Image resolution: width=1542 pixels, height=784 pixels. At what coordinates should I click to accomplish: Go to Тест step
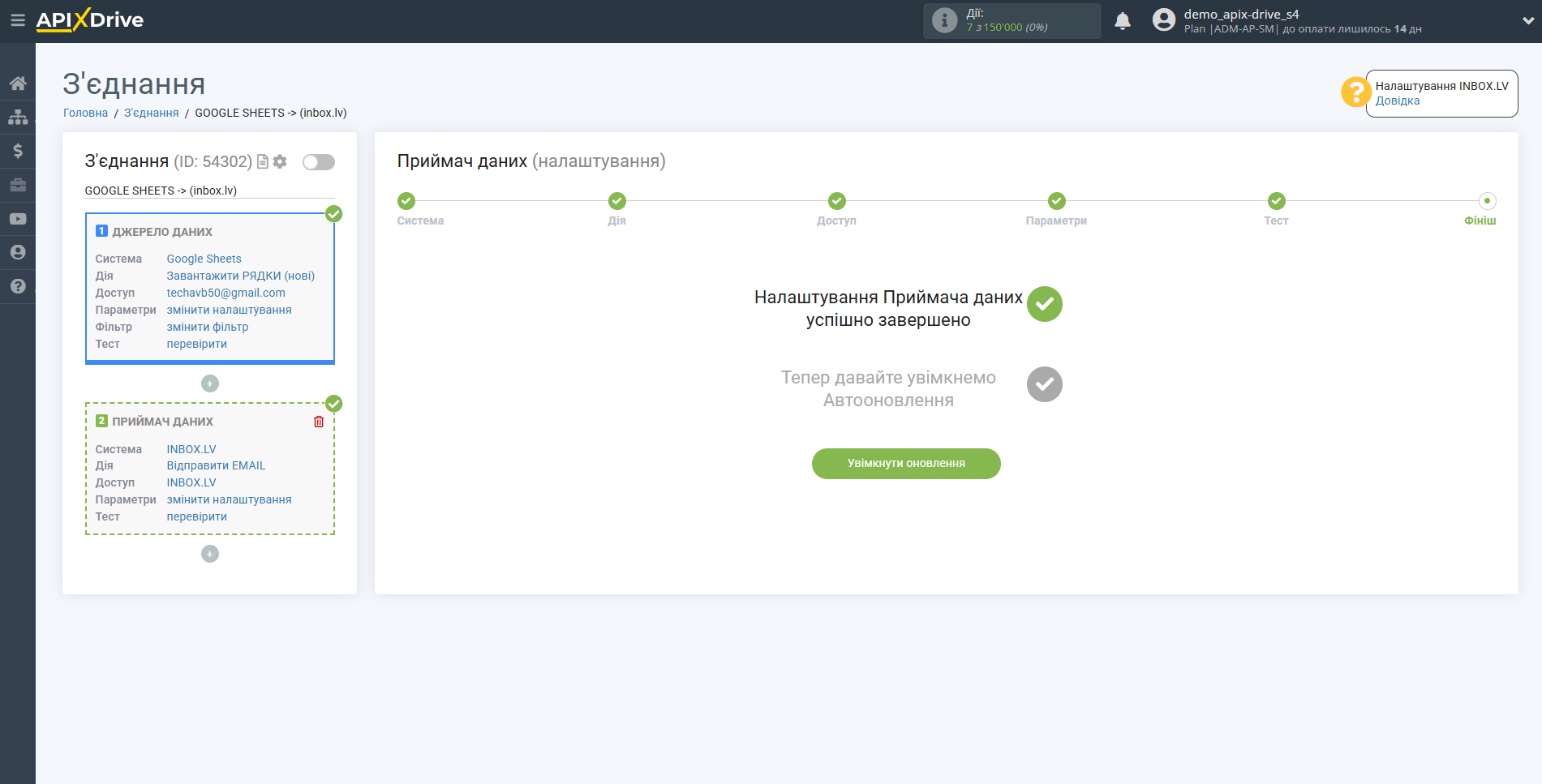1277,201
